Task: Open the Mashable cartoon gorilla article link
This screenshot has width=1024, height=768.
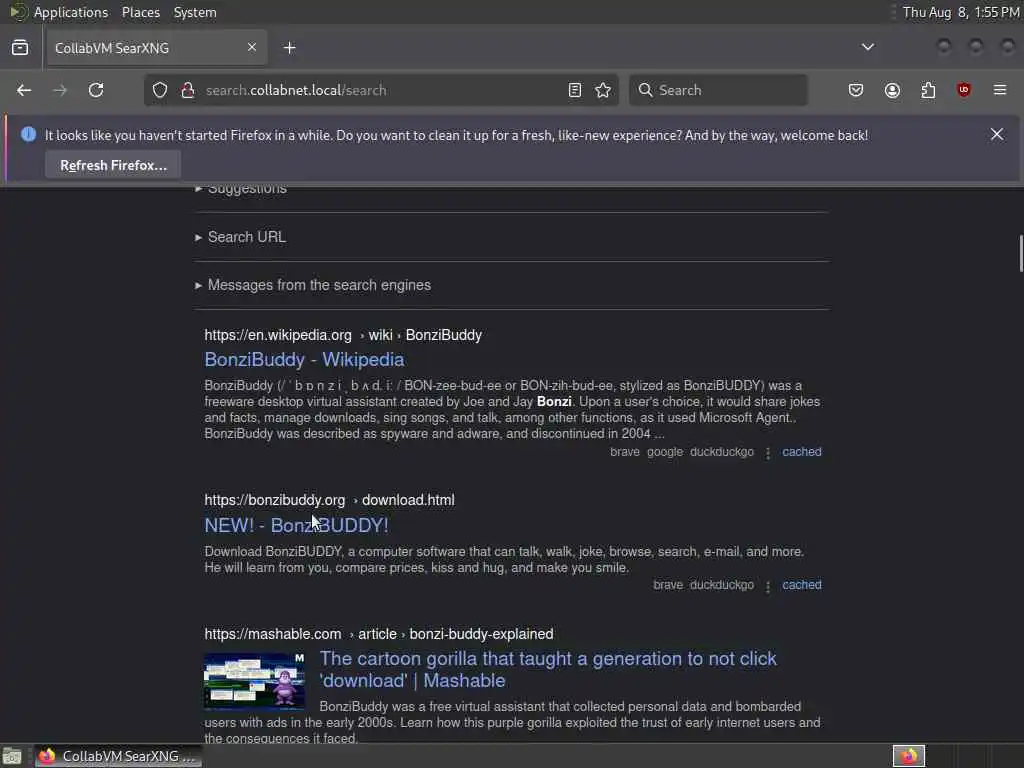Action: point(548,669)
